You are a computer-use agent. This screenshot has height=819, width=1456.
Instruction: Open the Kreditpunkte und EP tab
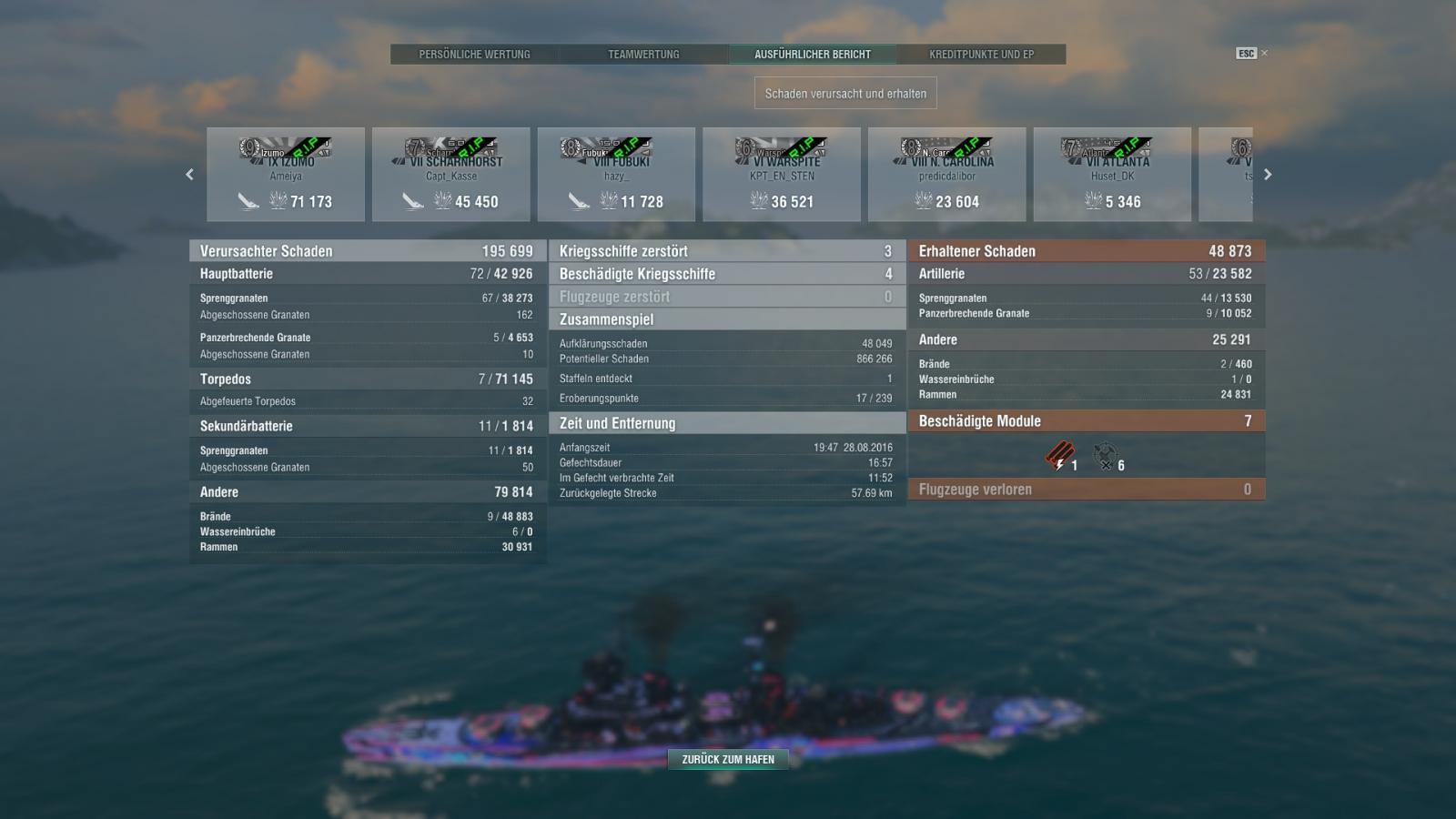(x=981, y=54)
